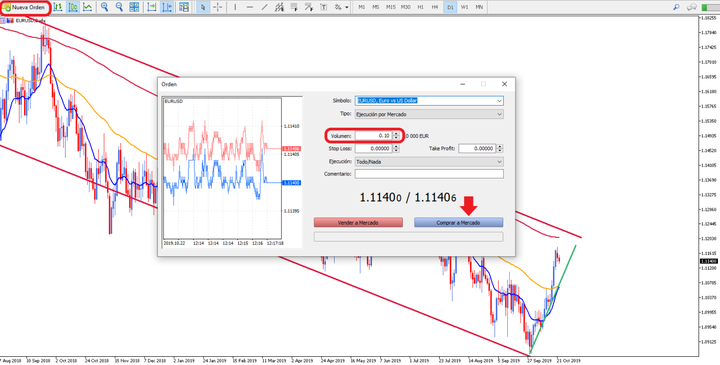Viewport: 720px width, 365px height.
Task: Open the Ejecución dropdown showing Todo/Nada
Action: pos(429,162)
